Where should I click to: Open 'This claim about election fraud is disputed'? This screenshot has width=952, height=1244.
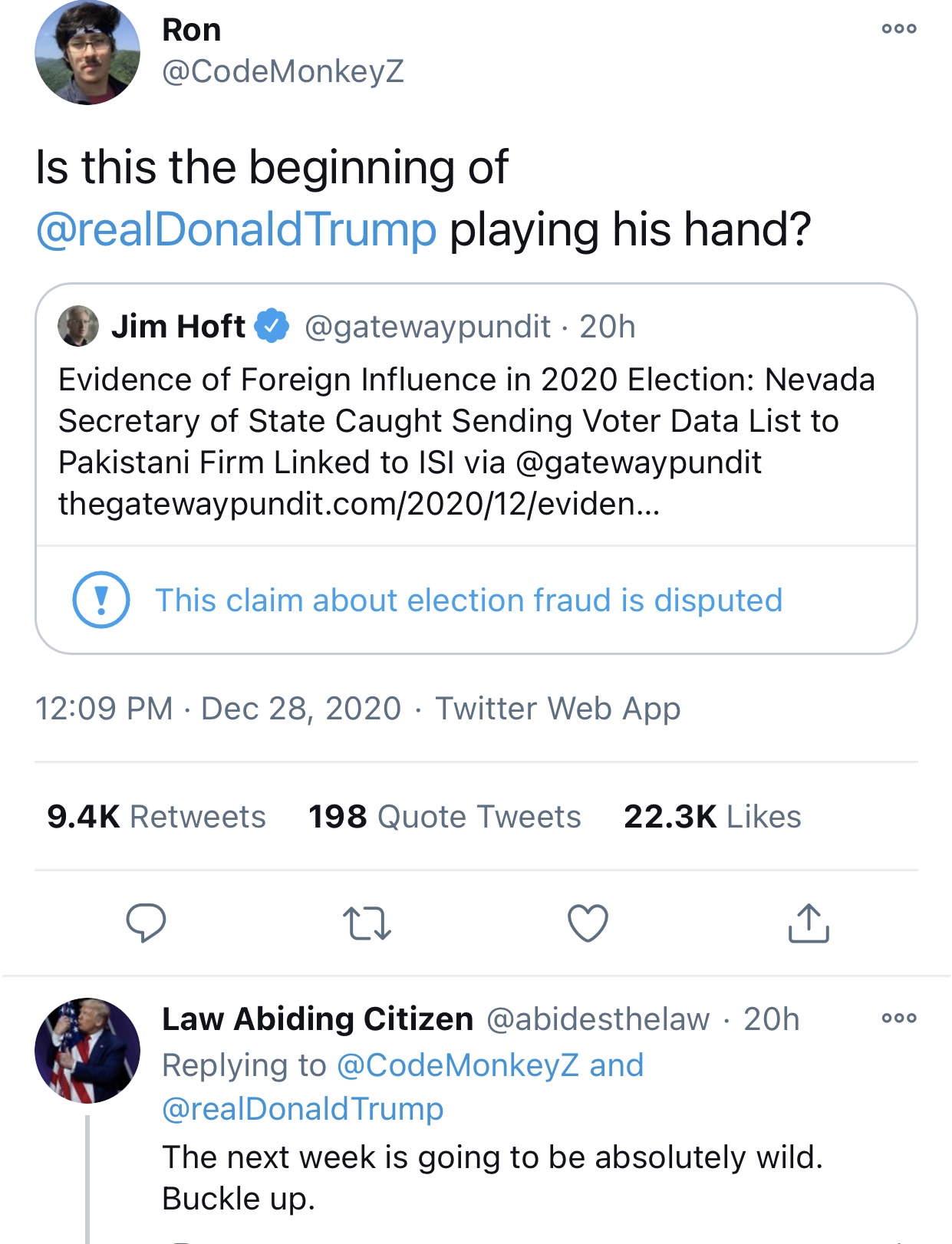click(x=469, y=601)
